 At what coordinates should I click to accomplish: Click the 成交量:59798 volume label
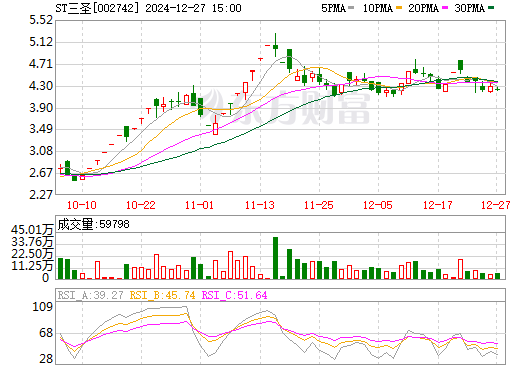point(93,224)
